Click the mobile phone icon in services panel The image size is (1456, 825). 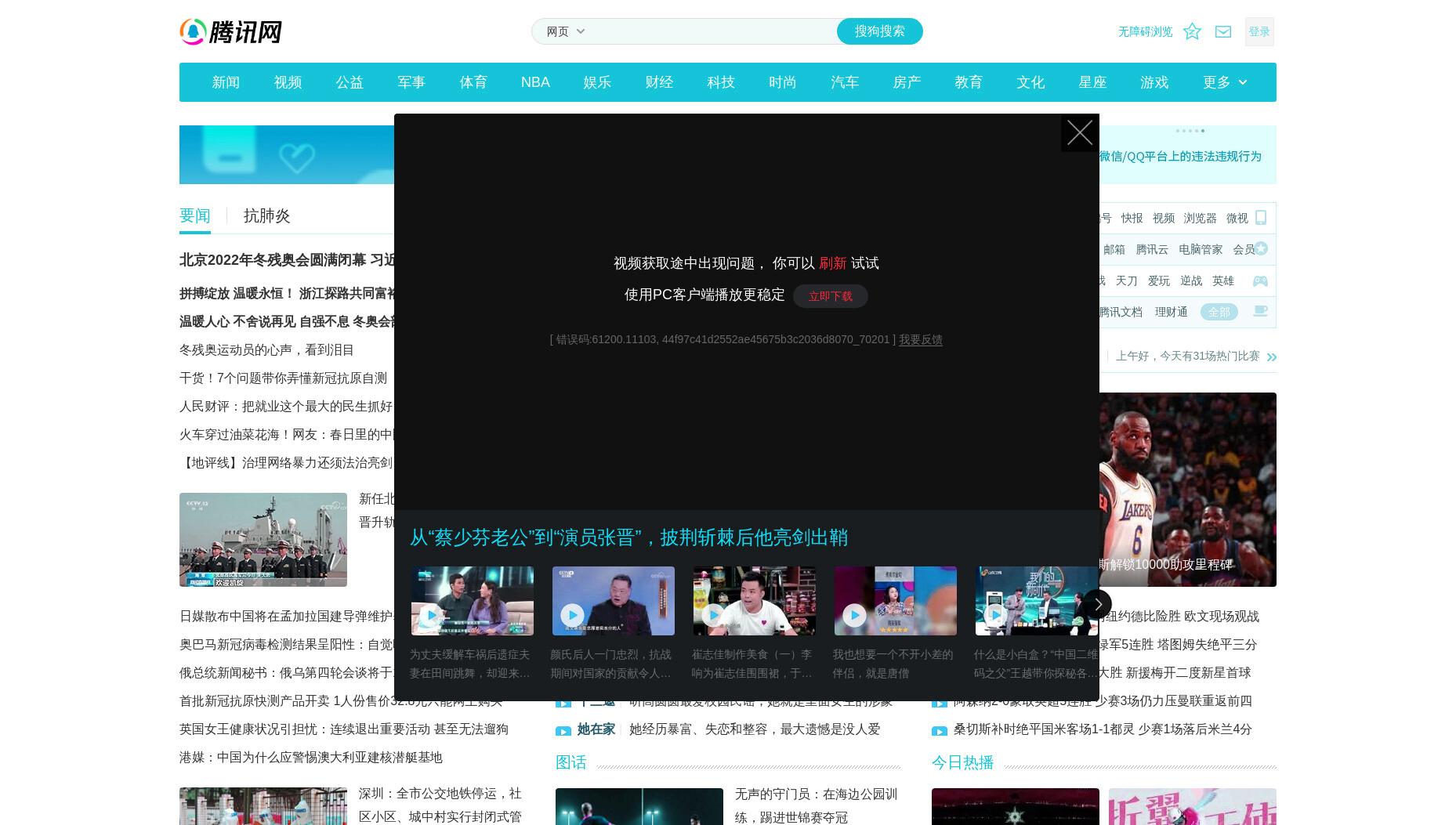[x=1261, y=217]
